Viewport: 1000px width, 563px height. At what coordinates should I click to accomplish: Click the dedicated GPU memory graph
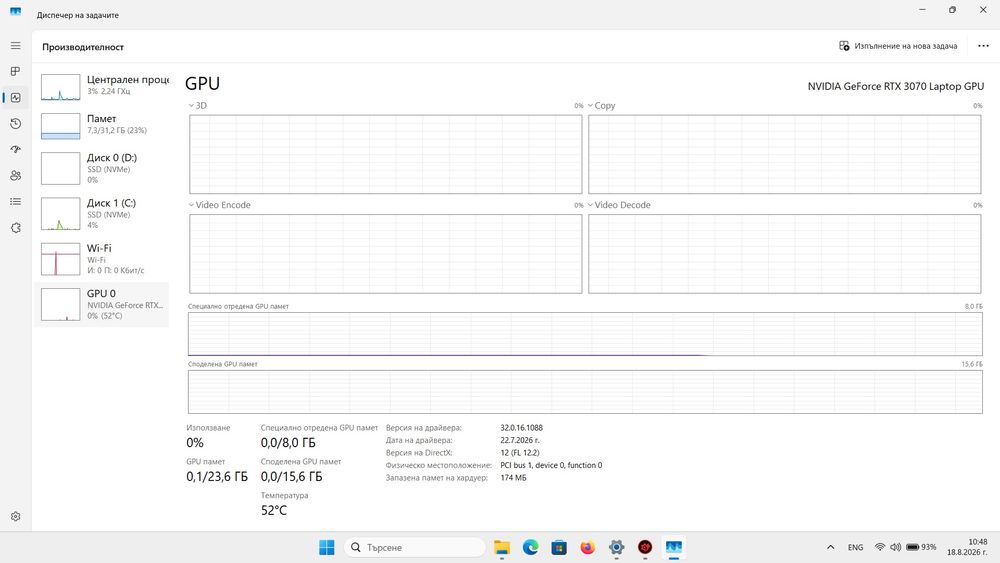[x=585, y=334]
